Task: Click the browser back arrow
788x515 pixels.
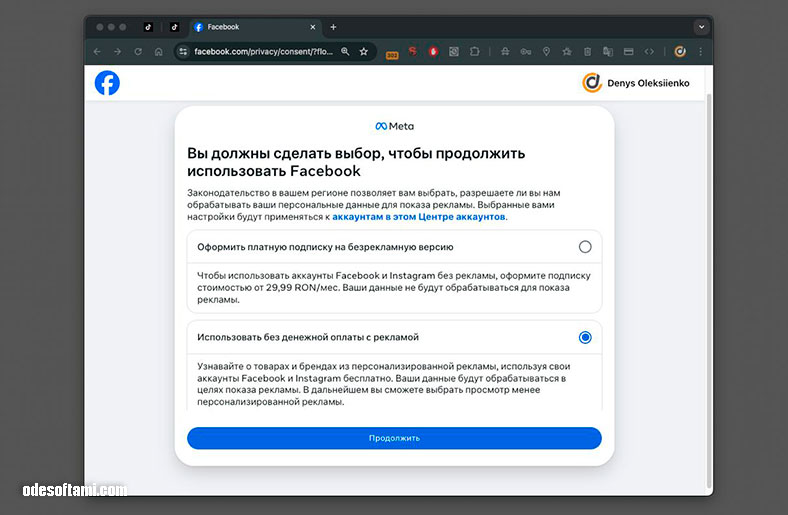Action: pos(97,52)
